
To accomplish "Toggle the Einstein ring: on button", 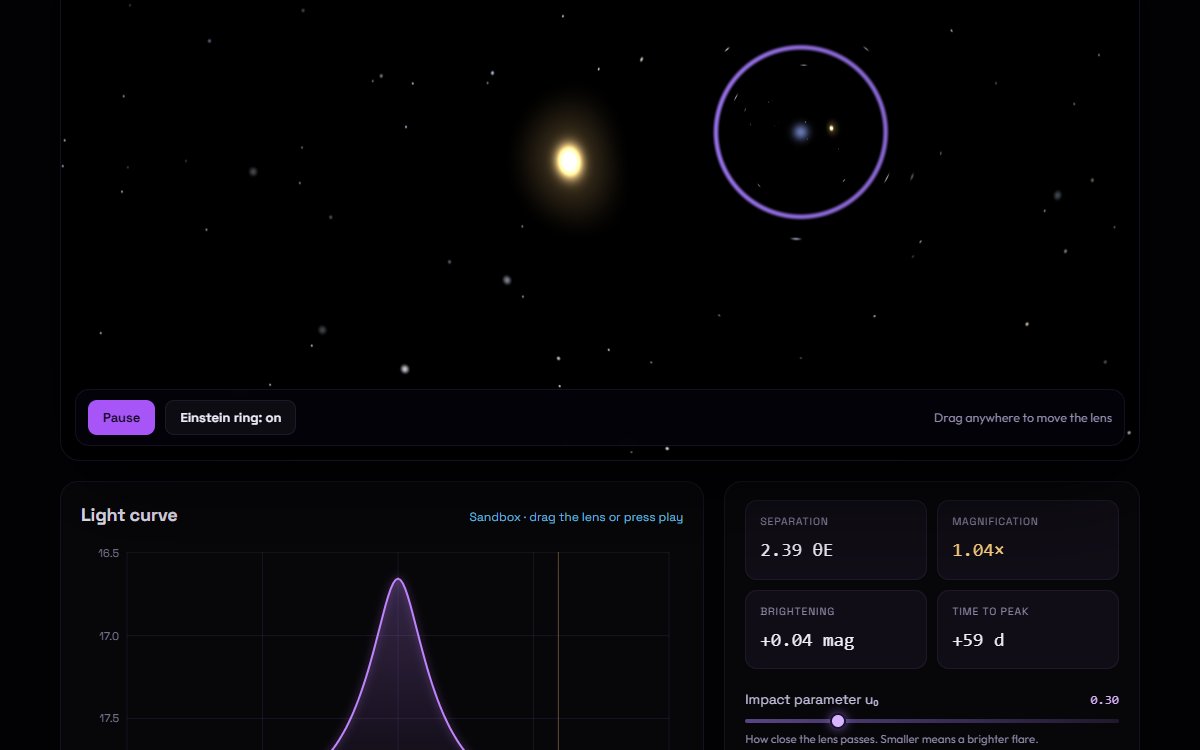I will (230, 418).
